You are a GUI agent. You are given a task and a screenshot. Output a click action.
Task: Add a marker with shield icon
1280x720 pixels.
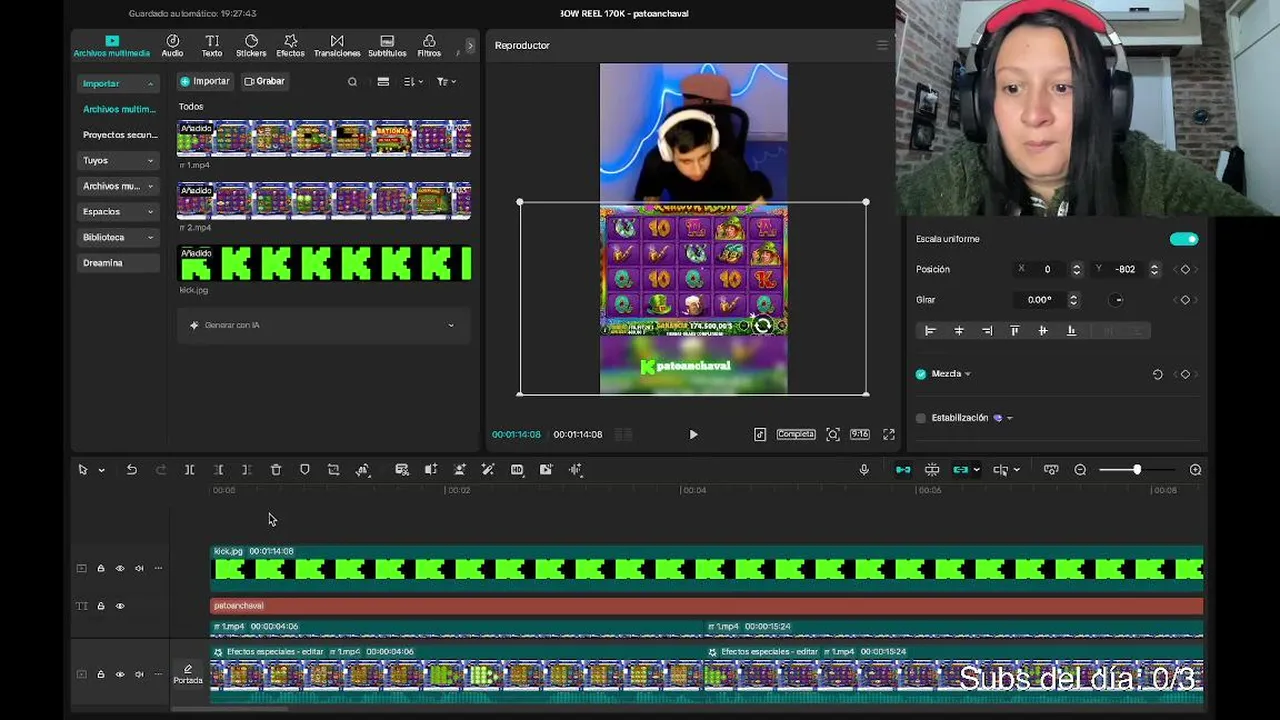click(x=305, y=470)
